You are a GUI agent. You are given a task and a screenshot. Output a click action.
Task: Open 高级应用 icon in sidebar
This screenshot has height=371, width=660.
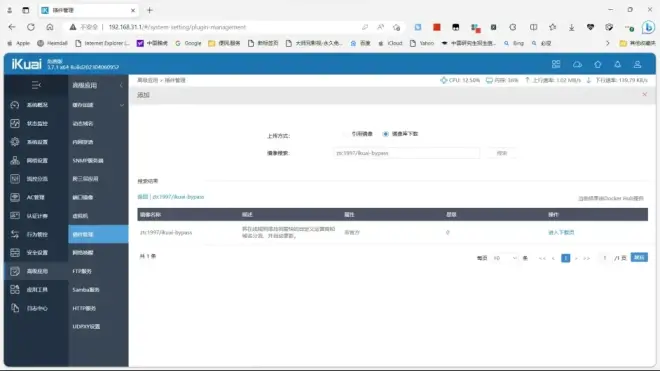coord(15,271)
